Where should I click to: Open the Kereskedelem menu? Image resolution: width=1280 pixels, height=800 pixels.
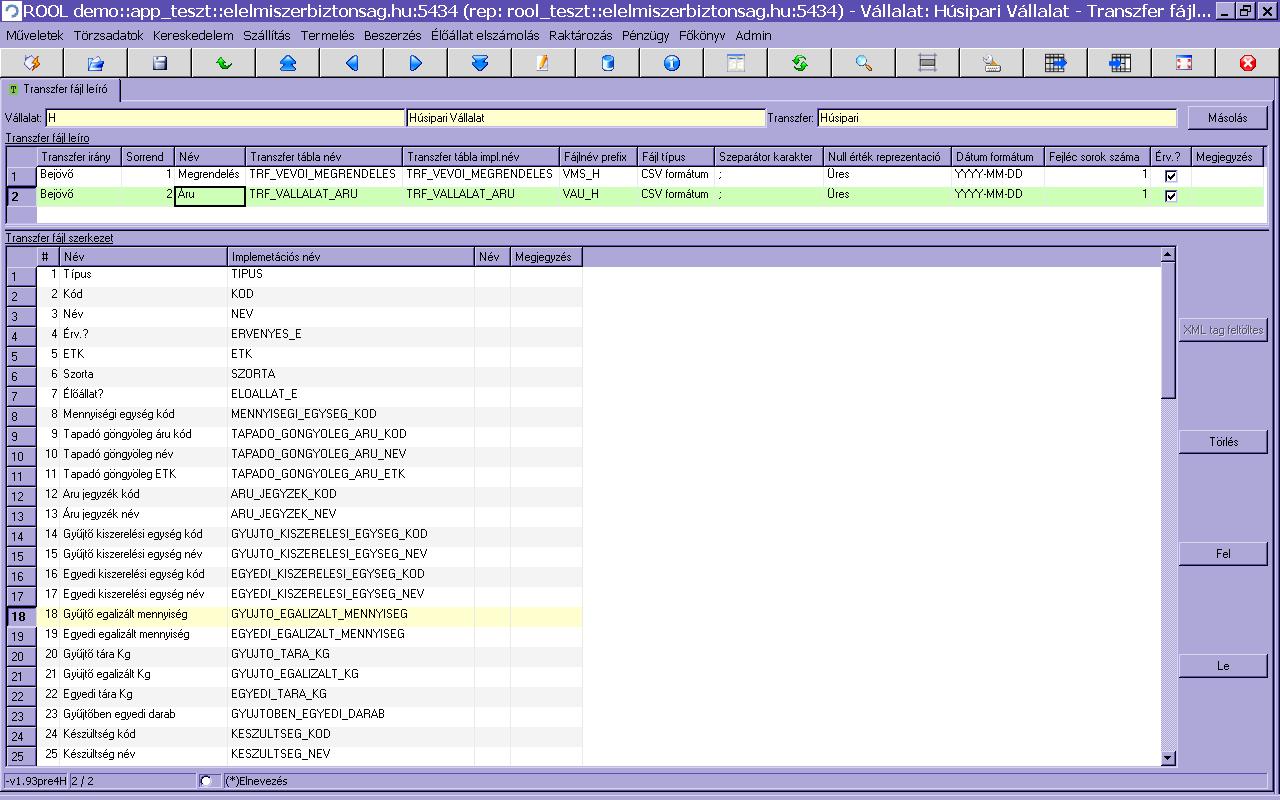click(193, 35)
